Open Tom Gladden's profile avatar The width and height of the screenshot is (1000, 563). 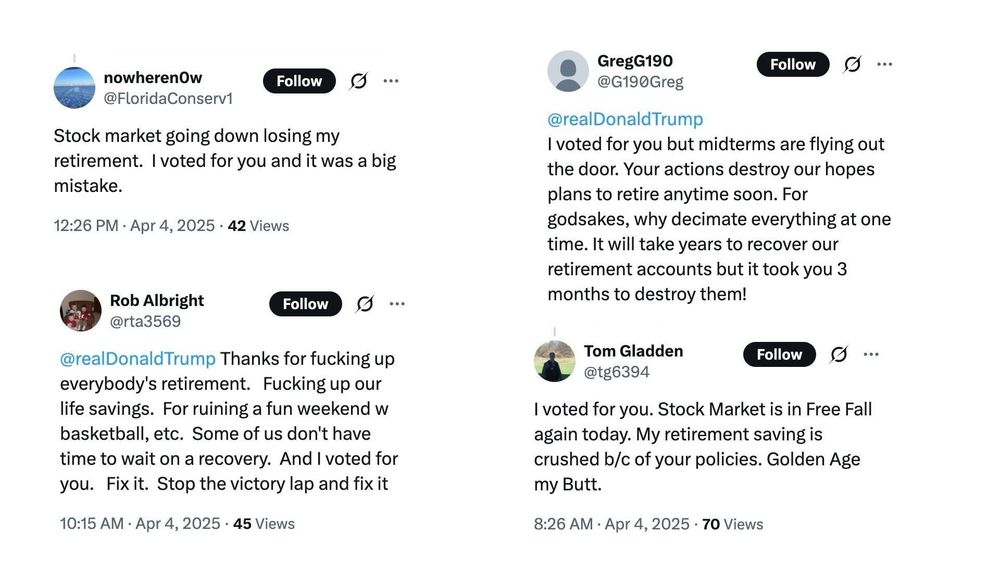pos(555,361)
